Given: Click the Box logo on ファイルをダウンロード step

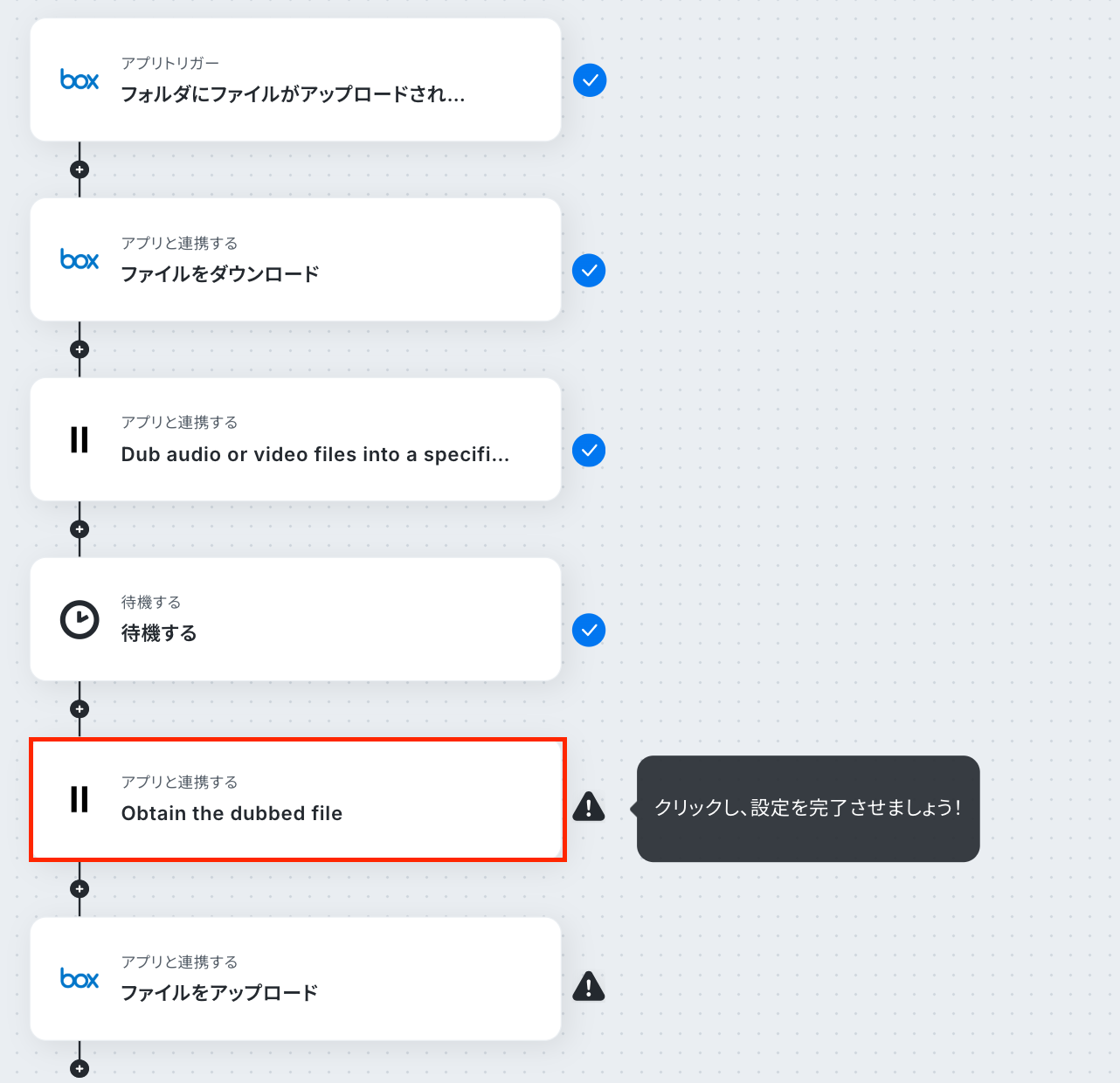Looking at the screenshot, I should pos(80,259).
